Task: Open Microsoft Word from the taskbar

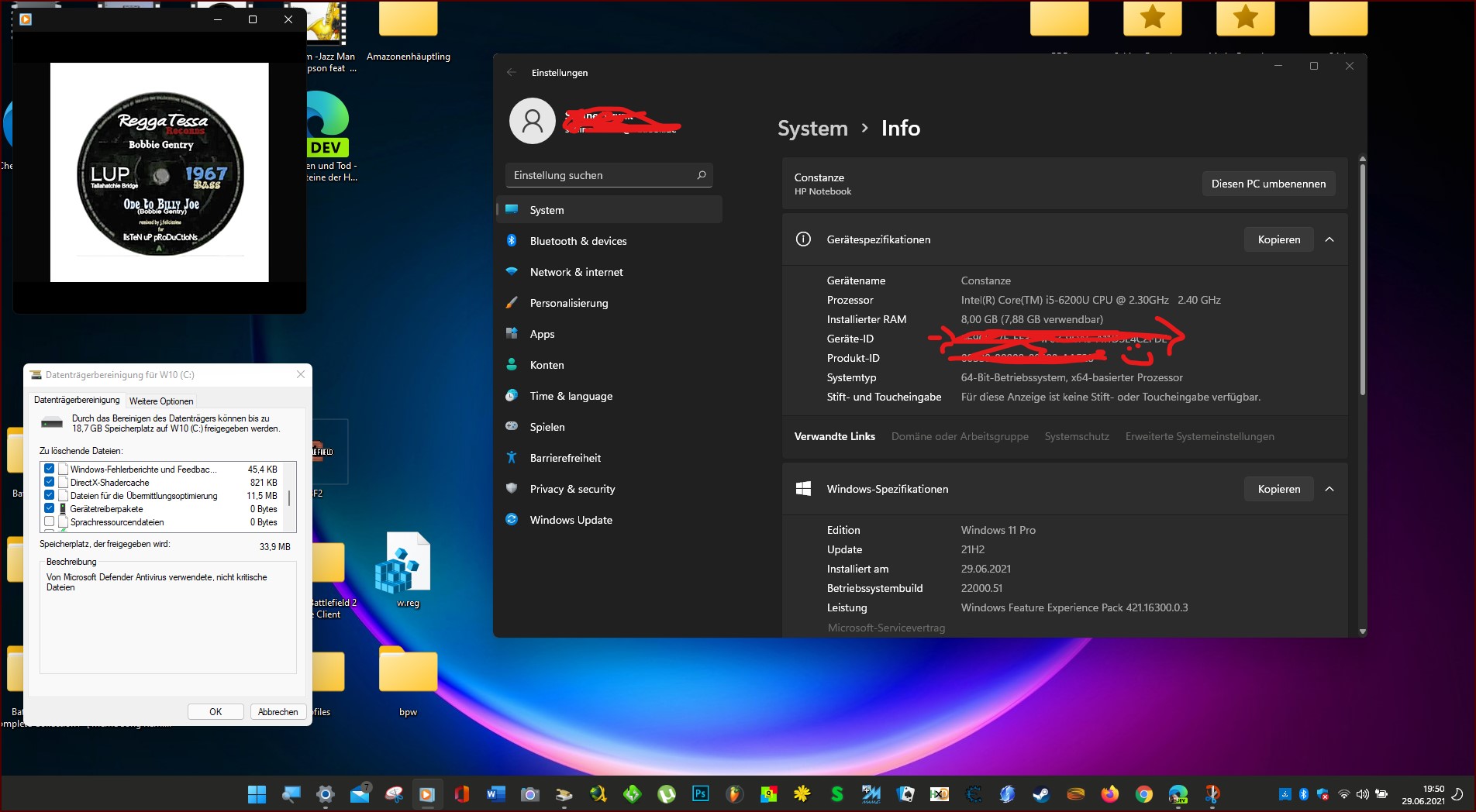Action: (495, 794)
